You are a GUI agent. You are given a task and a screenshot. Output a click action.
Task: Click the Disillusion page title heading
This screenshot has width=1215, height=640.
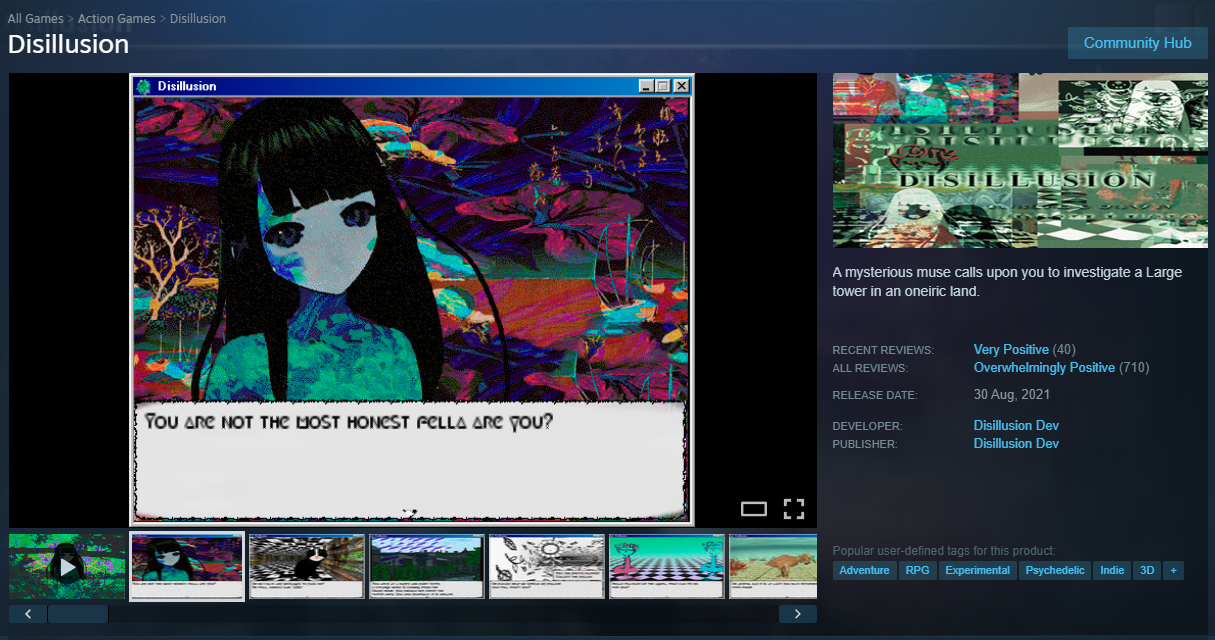coord(68,45)
